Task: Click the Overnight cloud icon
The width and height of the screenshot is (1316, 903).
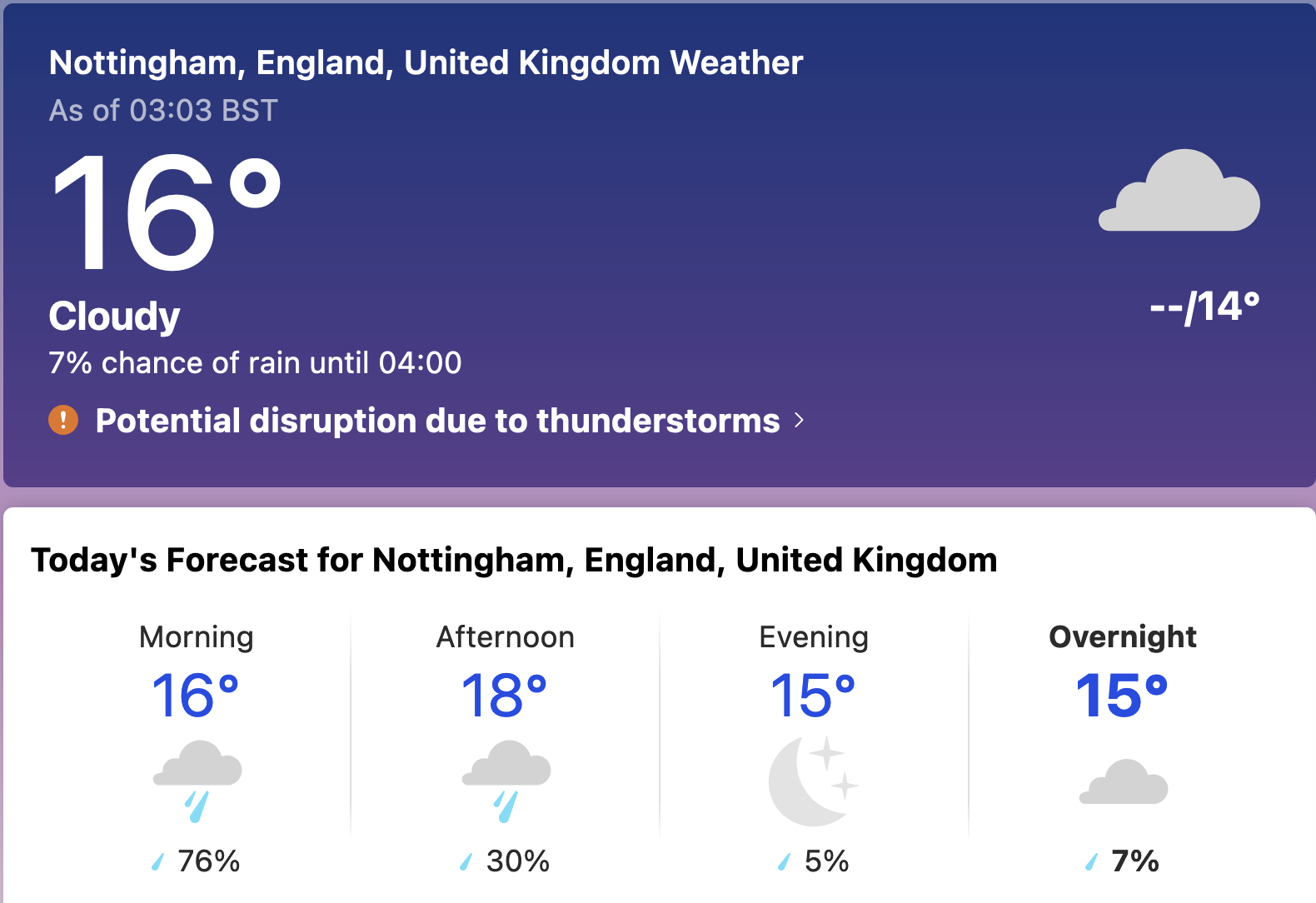Action: pos(1124,783)
